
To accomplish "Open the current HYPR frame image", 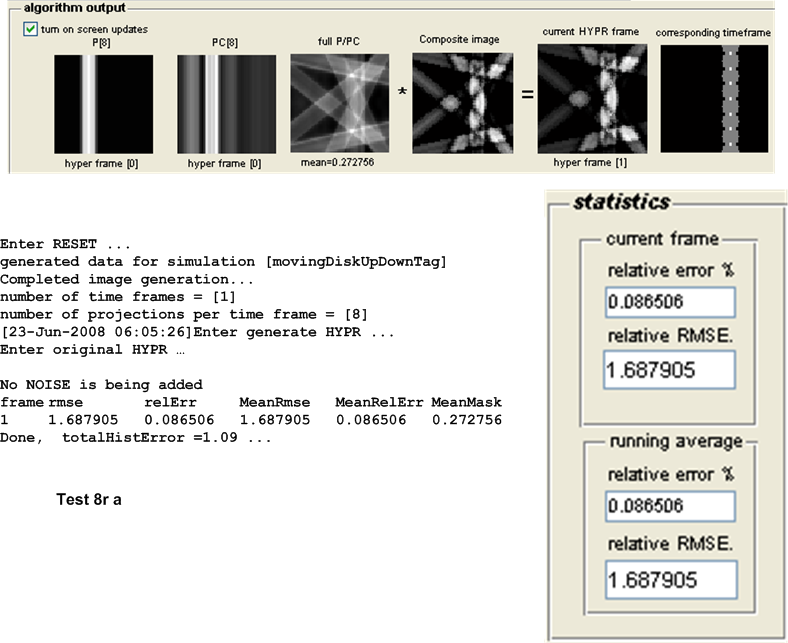I will (x=586, y=103).
